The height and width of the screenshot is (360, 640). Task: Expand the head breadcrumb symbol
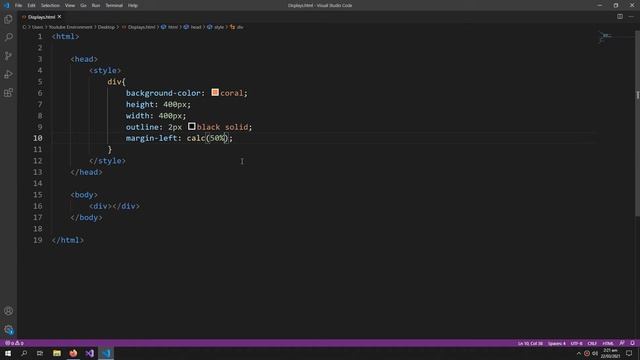point(196,27)
